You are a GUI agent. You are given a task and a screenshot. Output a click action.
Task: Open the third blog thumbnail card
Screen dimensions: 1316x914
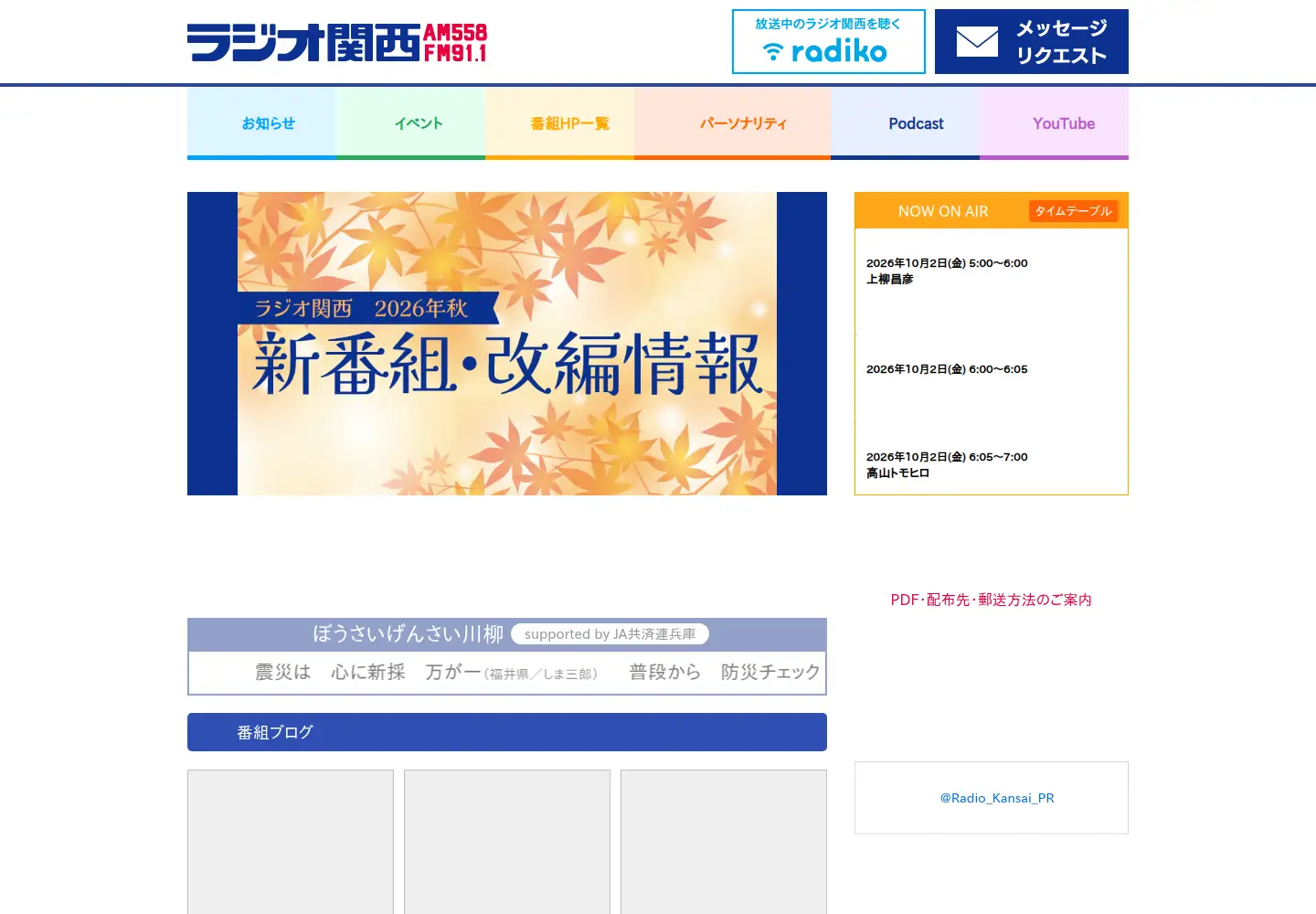(724, 842)
